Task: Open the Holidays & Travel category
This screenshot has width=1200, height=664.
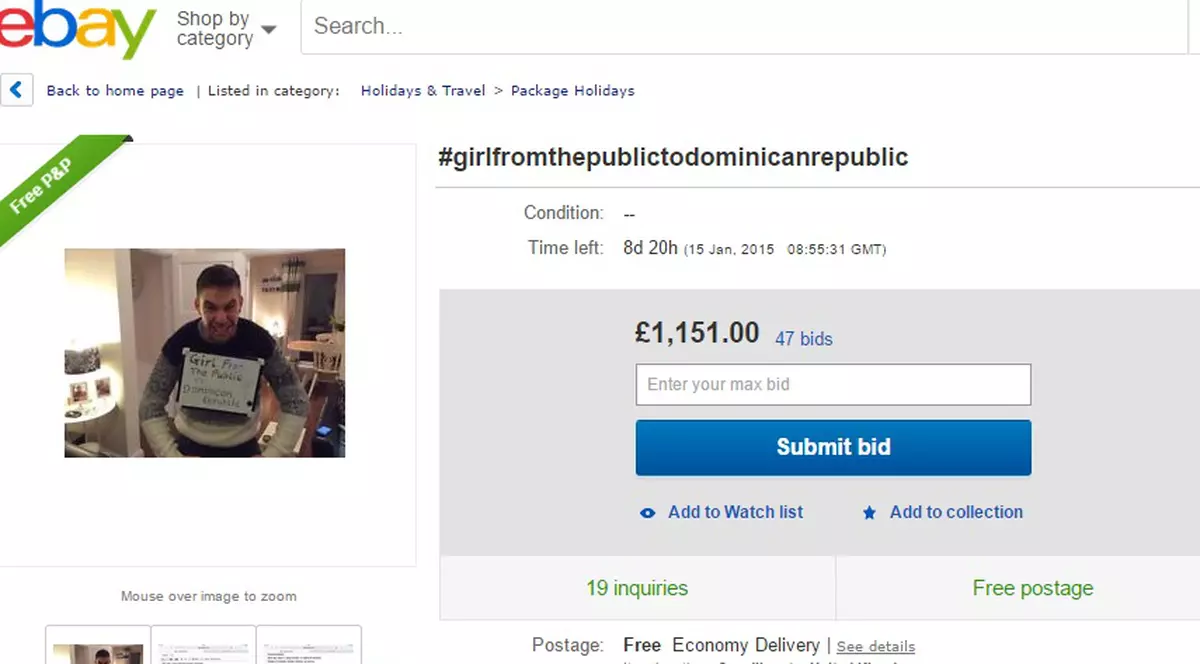Action: pos(422,91)
